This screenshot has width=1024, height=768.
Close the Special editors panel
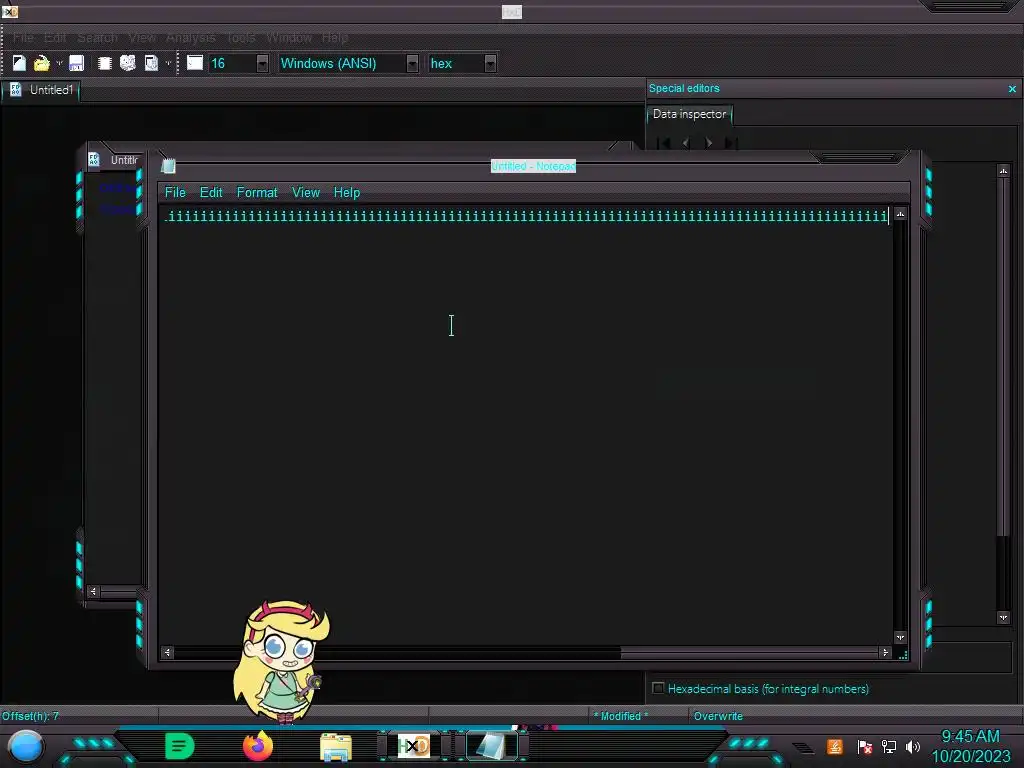click(x=1012, y=89)
